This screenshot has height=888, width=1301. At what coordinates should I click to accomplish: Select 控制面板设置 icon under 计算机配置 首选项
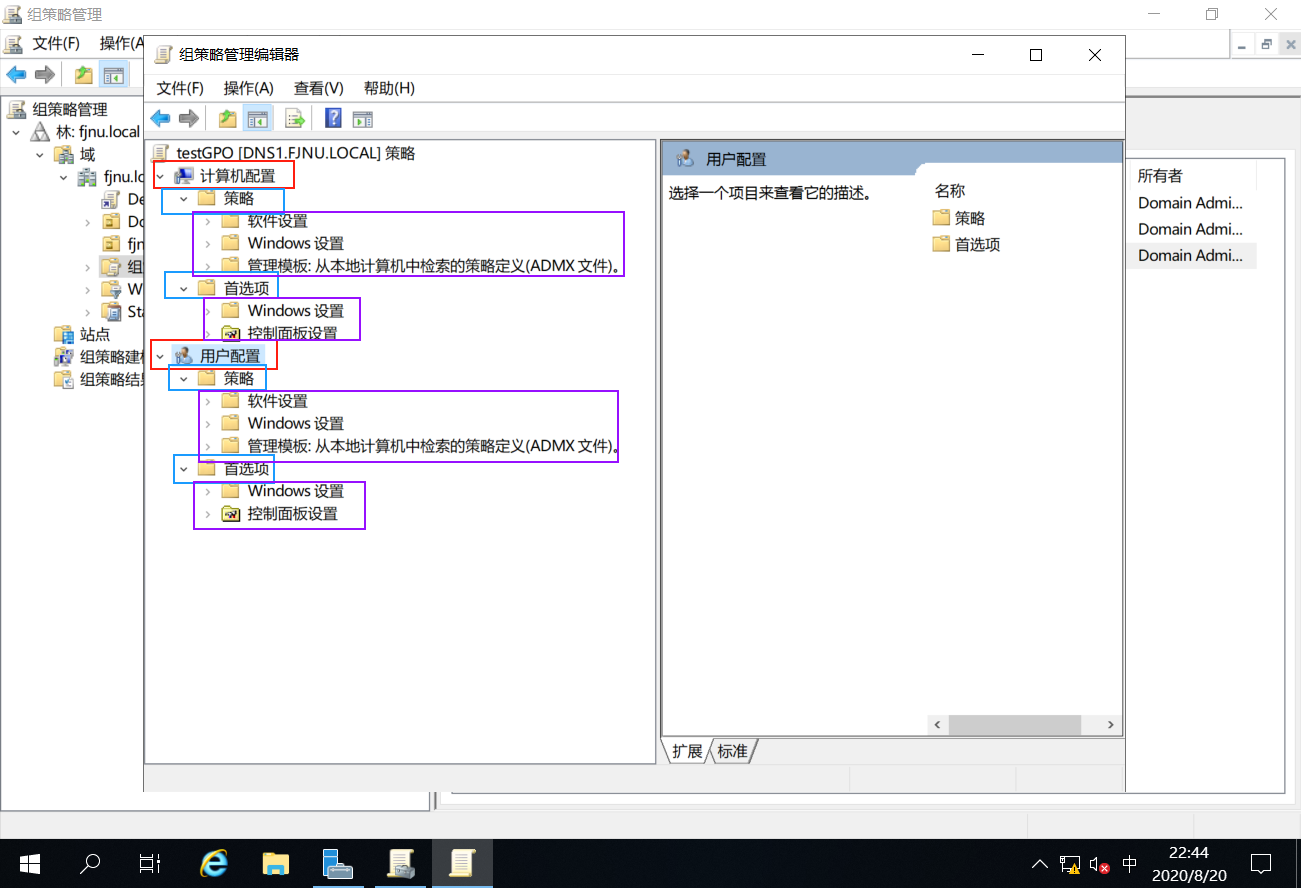[231, 333]
